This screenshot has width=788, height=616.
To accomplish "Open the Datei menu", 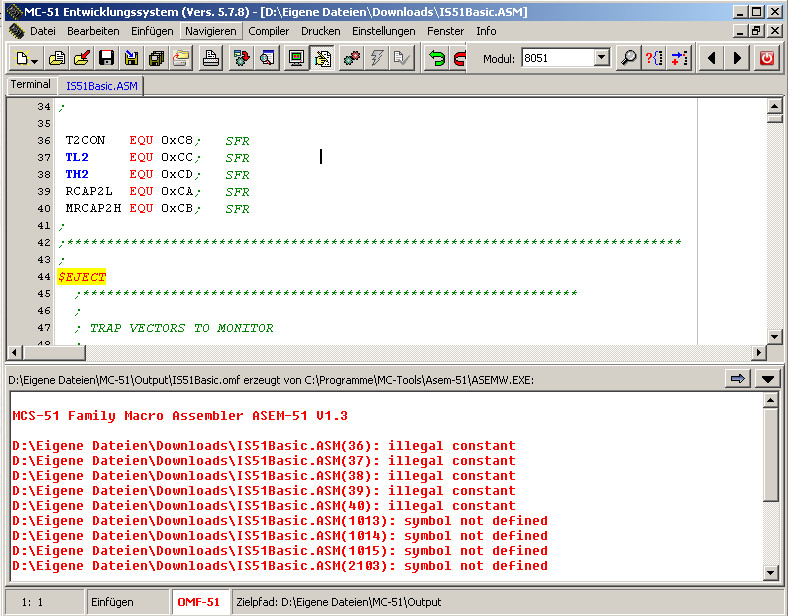I will click(43, 31).
